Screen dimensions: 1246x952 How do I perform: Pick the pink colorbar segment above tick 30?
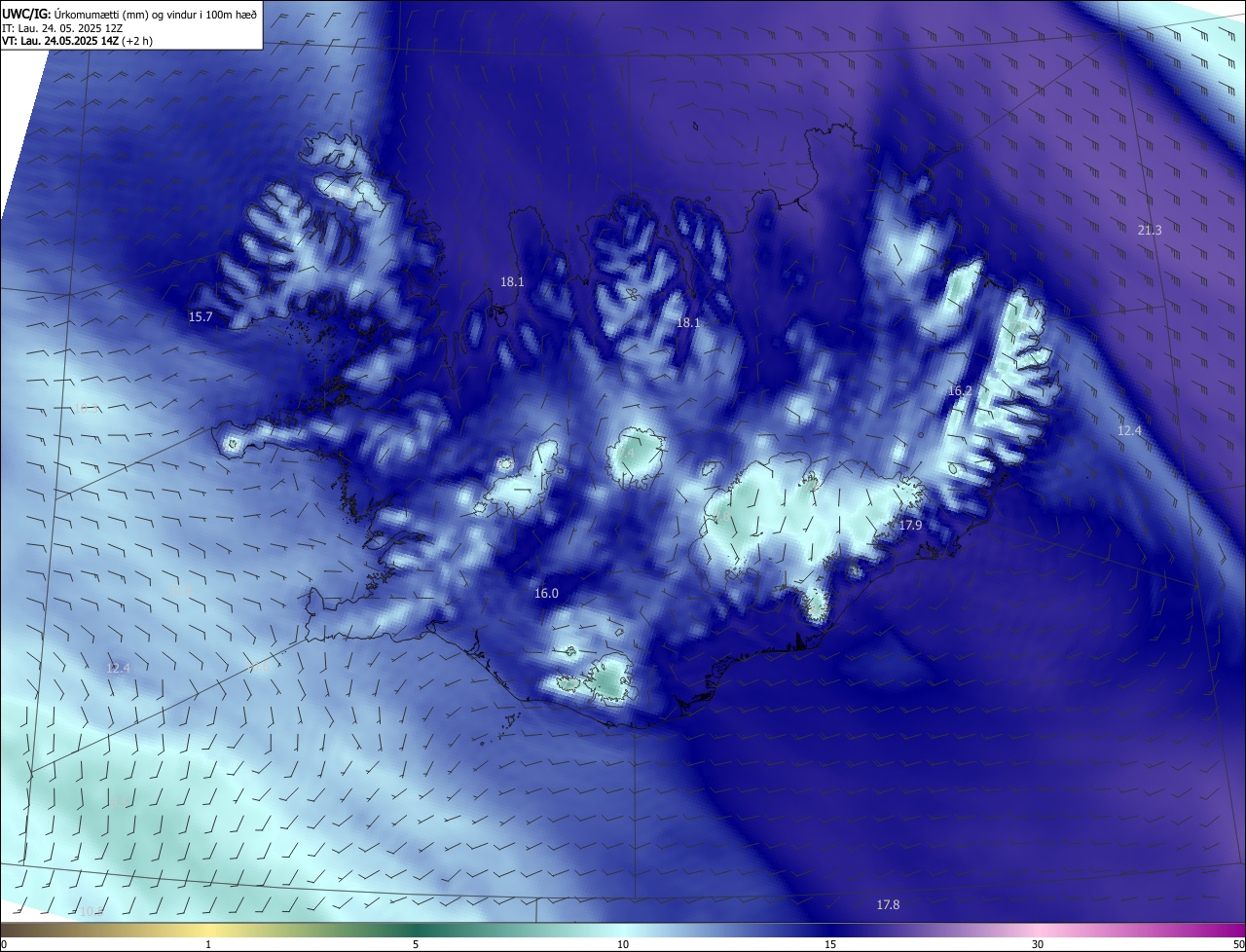tap(1038, 931)
